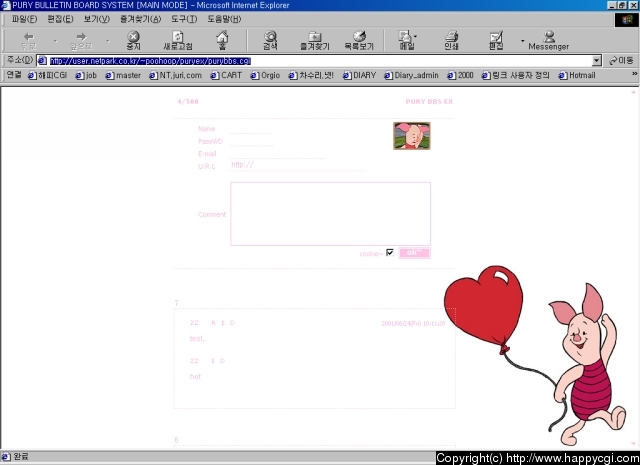Image resolution: width=640 pixels, height=465 pixels.
Task: Click the PURY BBS EX link
Action: pyautogui.click(x=429, y=102)
